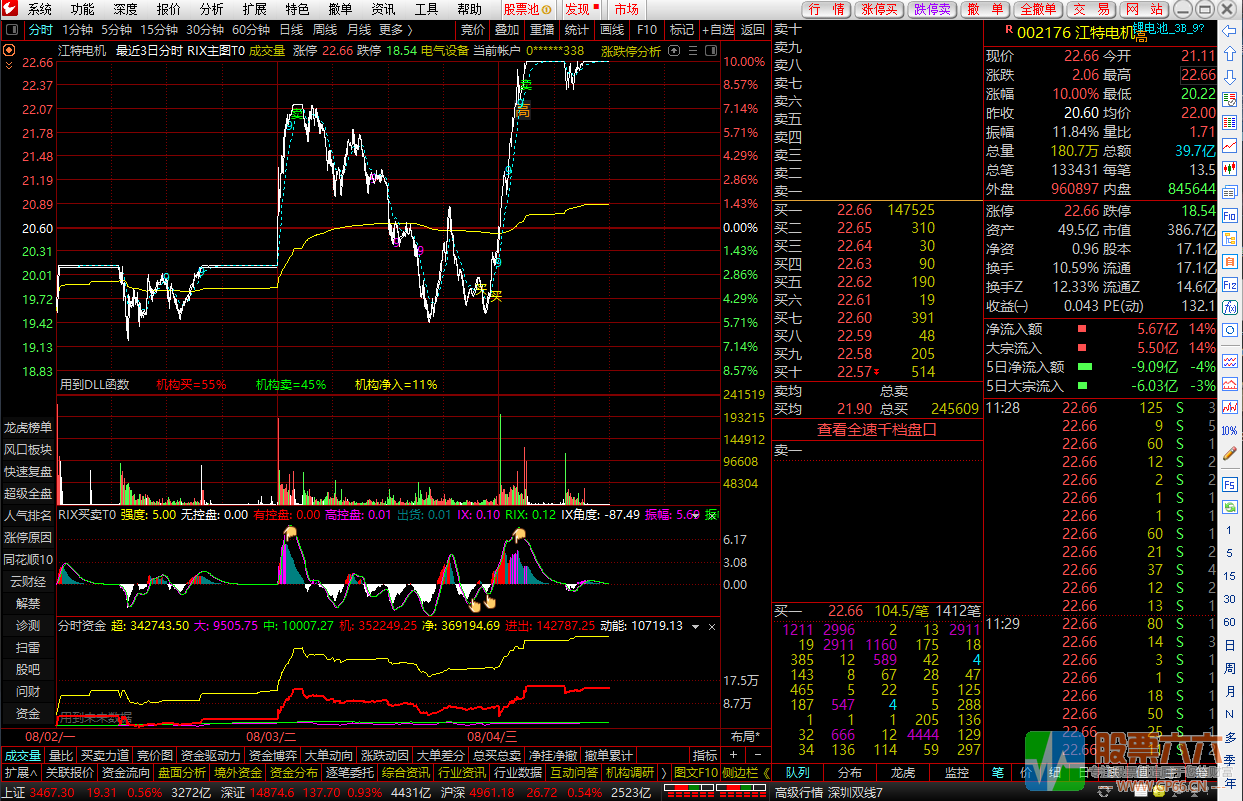Open the 分析 menu
This screenshot has height=801, width=1243.
point(211,9)
